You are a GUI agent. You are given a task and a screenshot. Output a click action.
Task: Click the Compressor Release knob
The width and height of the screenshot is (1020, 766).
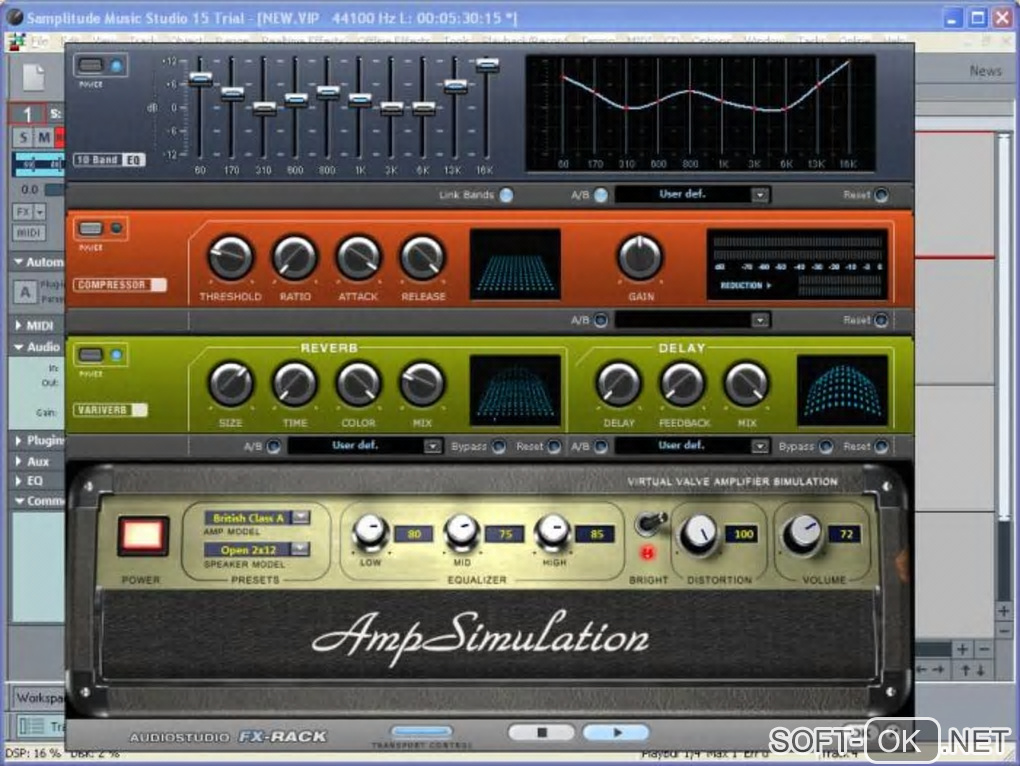coord(422,258)
